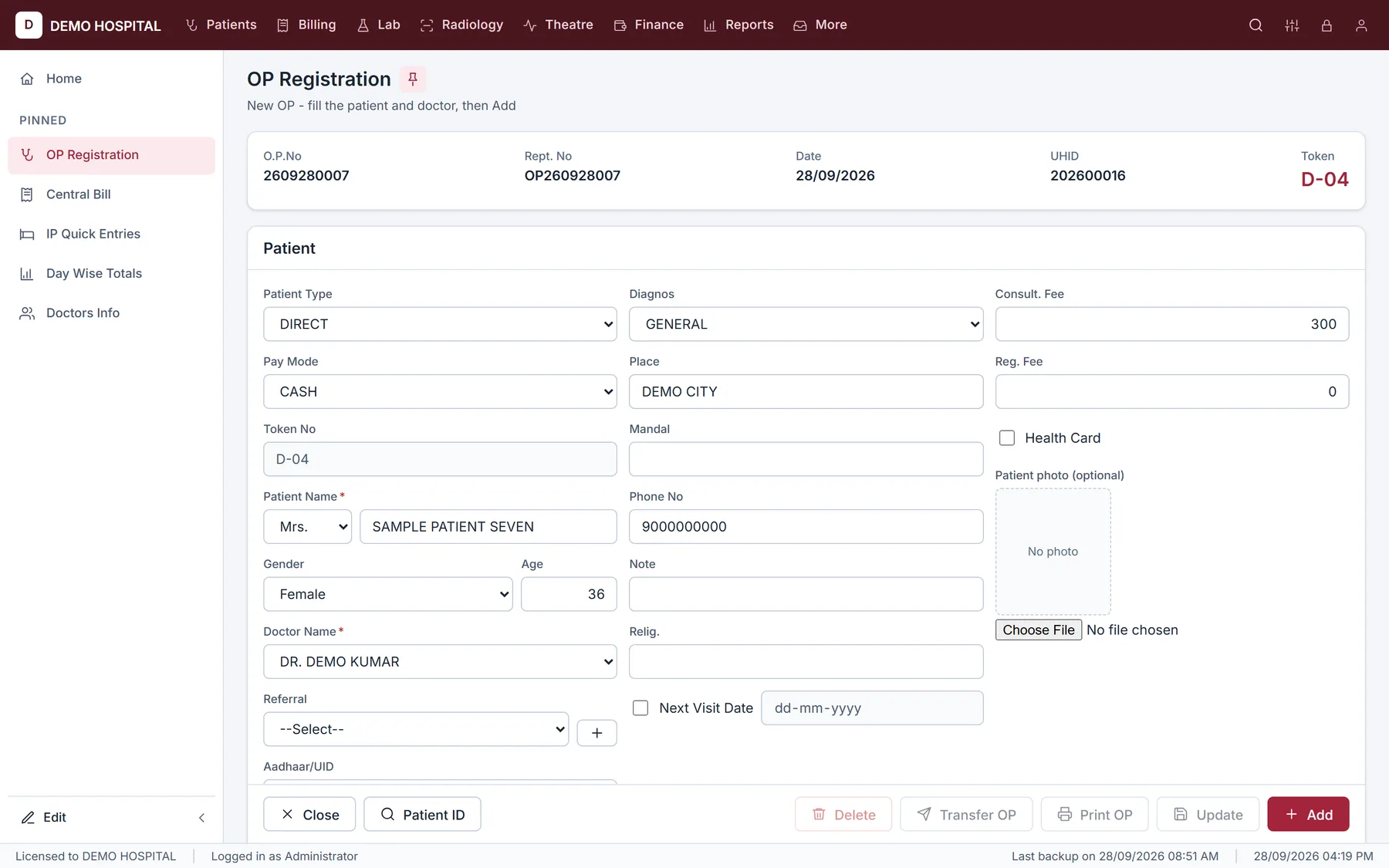This screenshot has width=1389, height=868.
Task: Open the Referral select dropdown
Action: [416, 729]
